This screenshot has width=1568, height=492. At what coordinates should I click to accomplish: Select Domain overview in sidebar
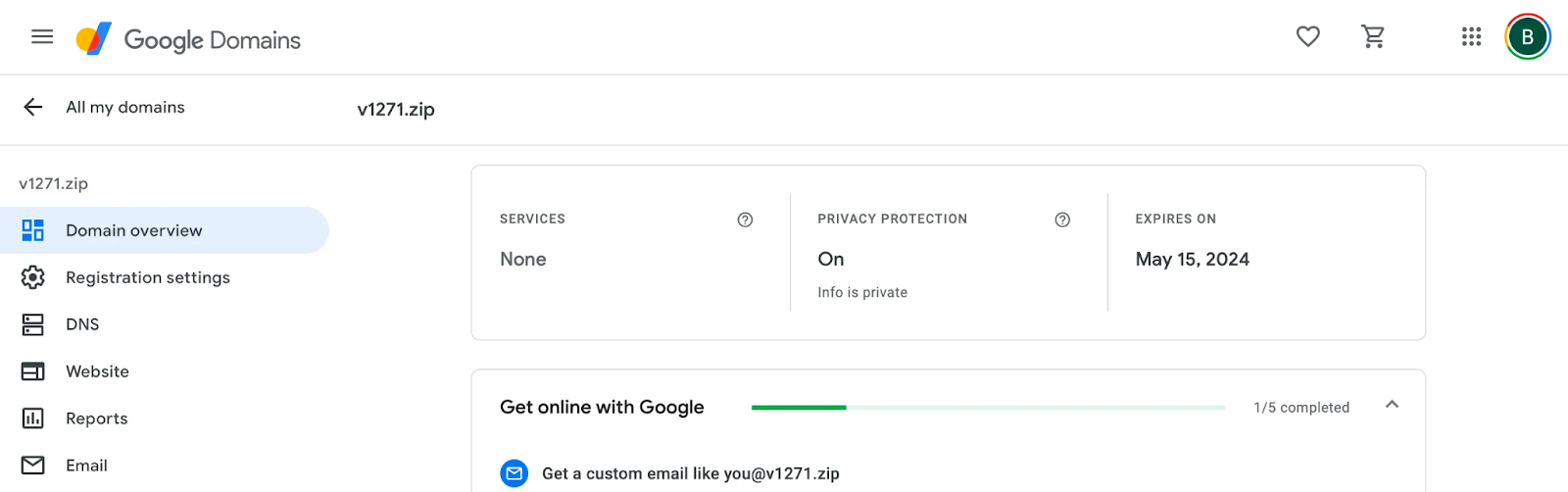[134, 230]
